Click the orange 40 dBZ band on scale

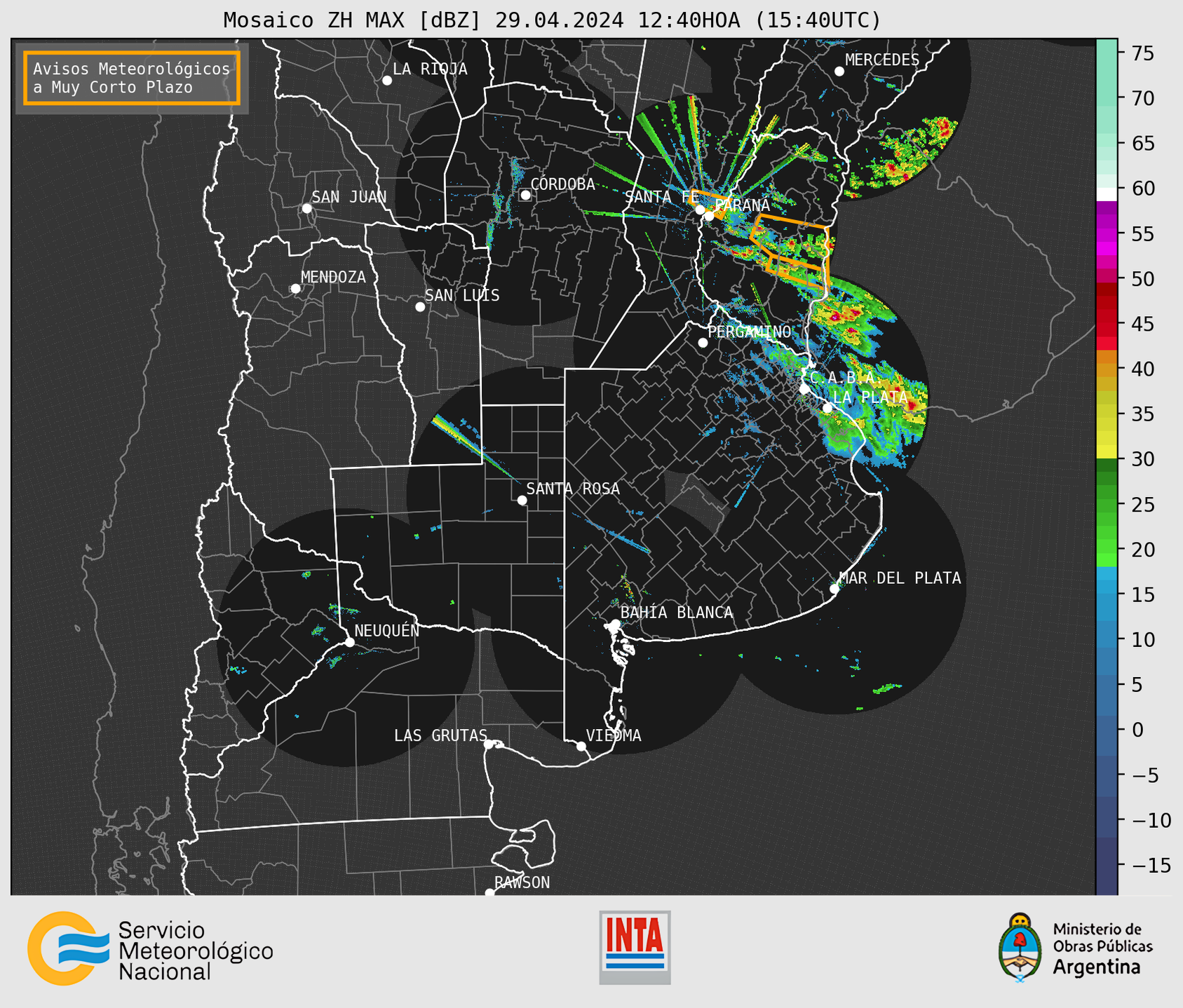[x=1107, y=369]
